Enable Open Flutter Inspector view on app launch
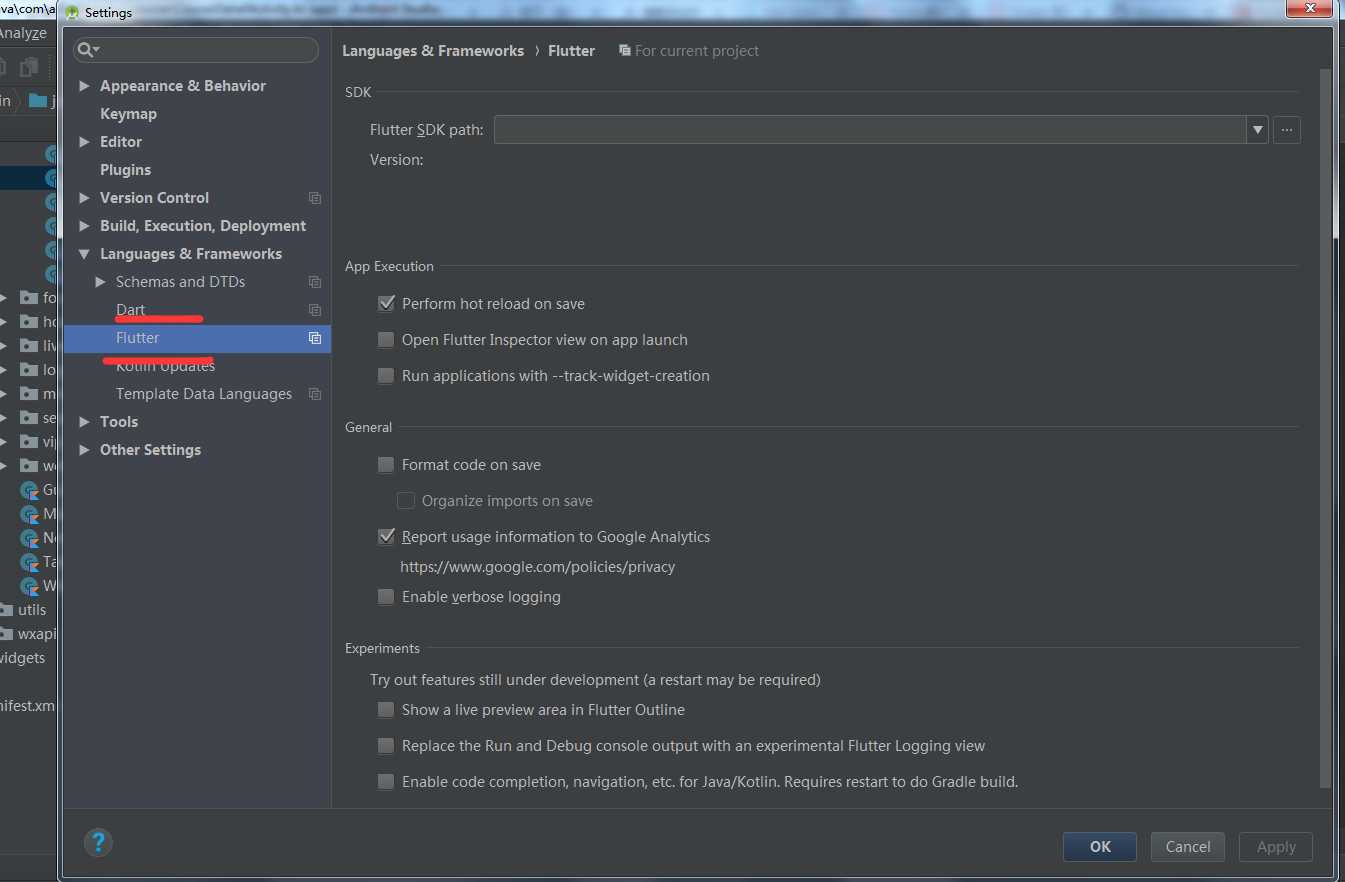 click(x=386, y=340)
